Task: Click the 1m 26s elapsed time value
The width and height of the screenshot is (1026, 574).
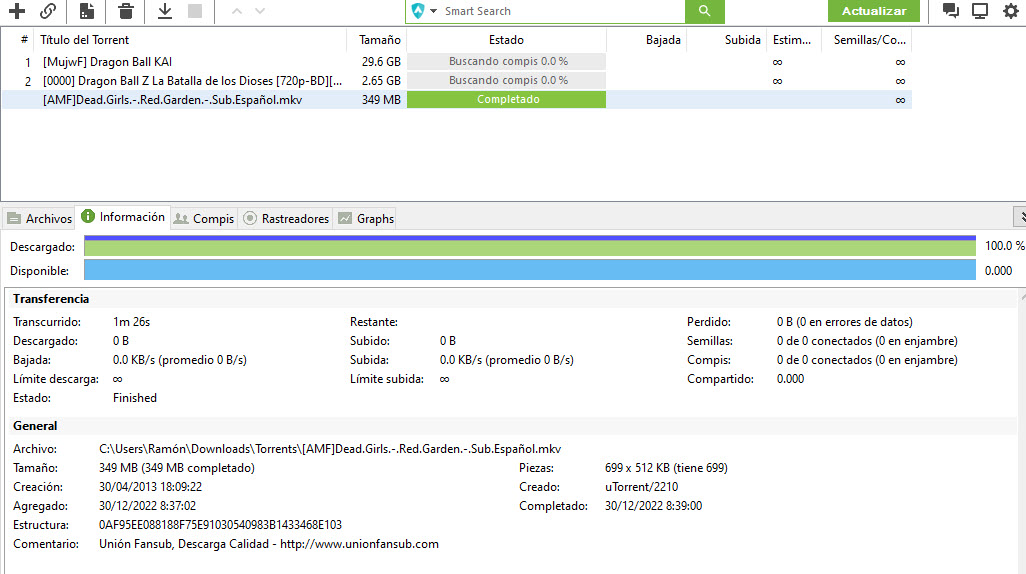Action: (x=132, y=322)
